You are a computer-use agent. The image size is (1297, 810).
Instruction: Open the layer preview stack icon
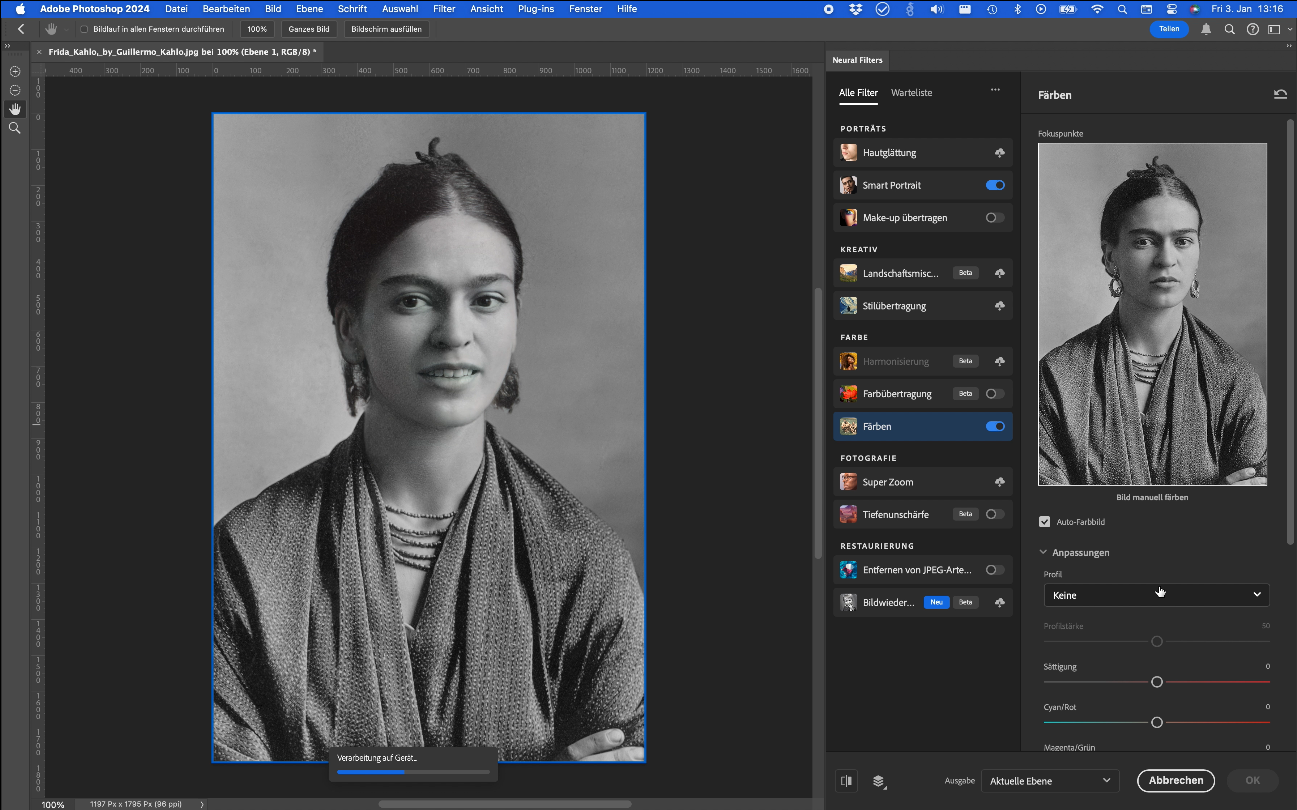click(879, 781)
